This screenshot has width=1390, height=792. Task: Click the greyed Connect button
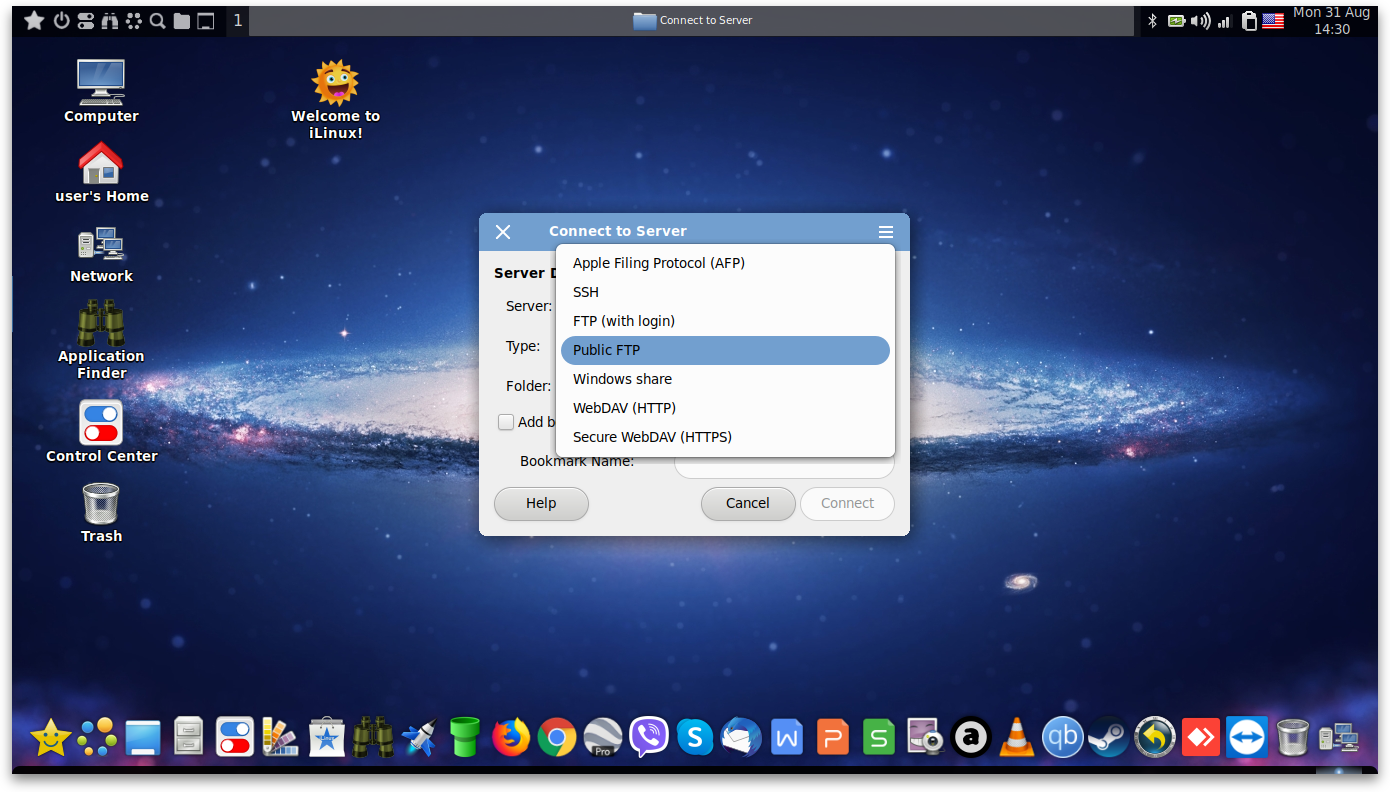(x=847, y=503)
